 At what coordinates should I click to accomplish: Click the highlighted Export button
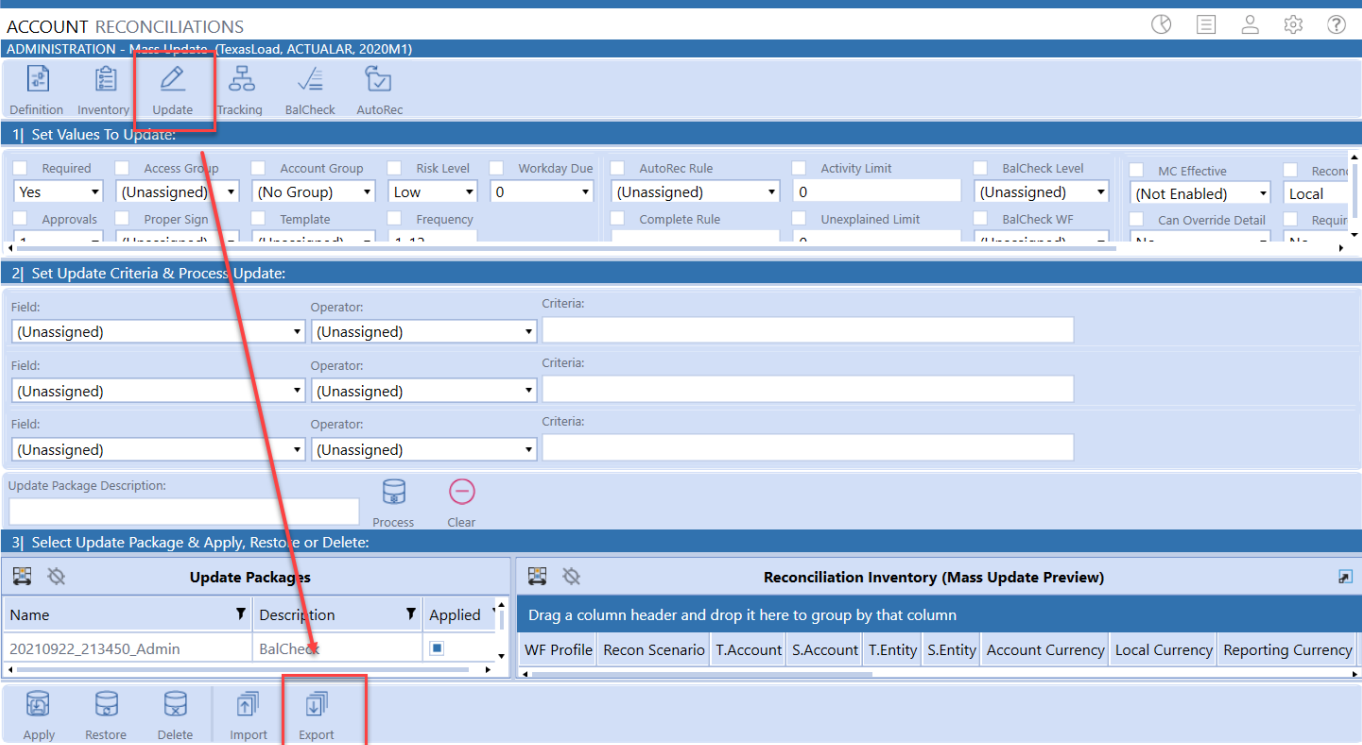[x=317, y=713]
